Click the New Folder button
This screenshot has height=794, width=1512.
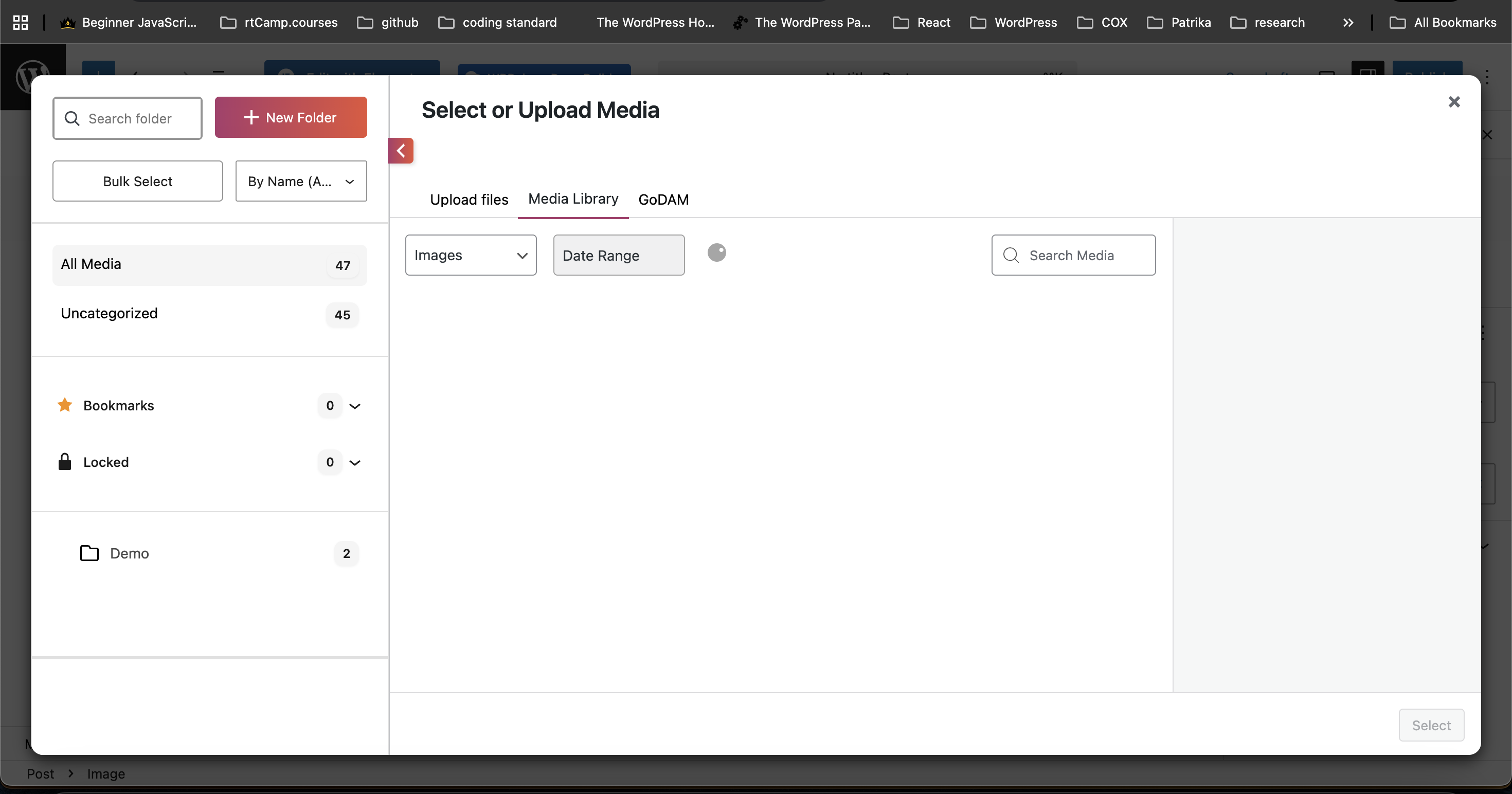(x=291, y=117)
